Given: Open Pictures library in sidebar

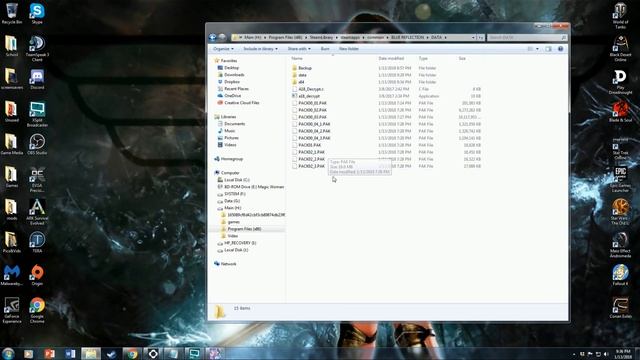Looking at the screenshot, I should click(x=231, y=138).
